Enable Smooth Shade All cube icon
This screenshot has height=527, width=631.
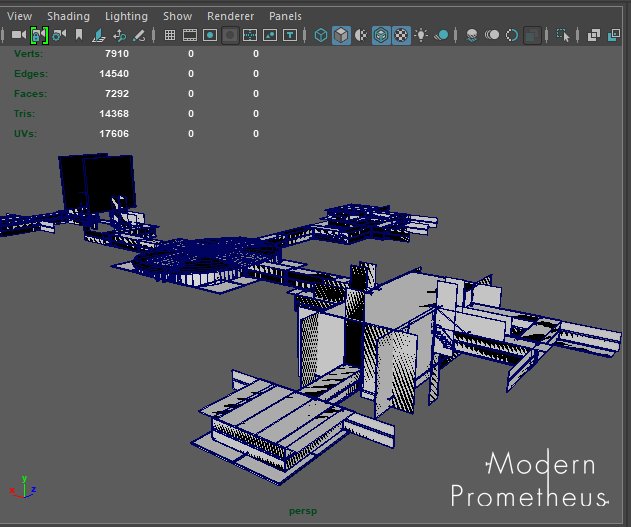click(341, 35)
